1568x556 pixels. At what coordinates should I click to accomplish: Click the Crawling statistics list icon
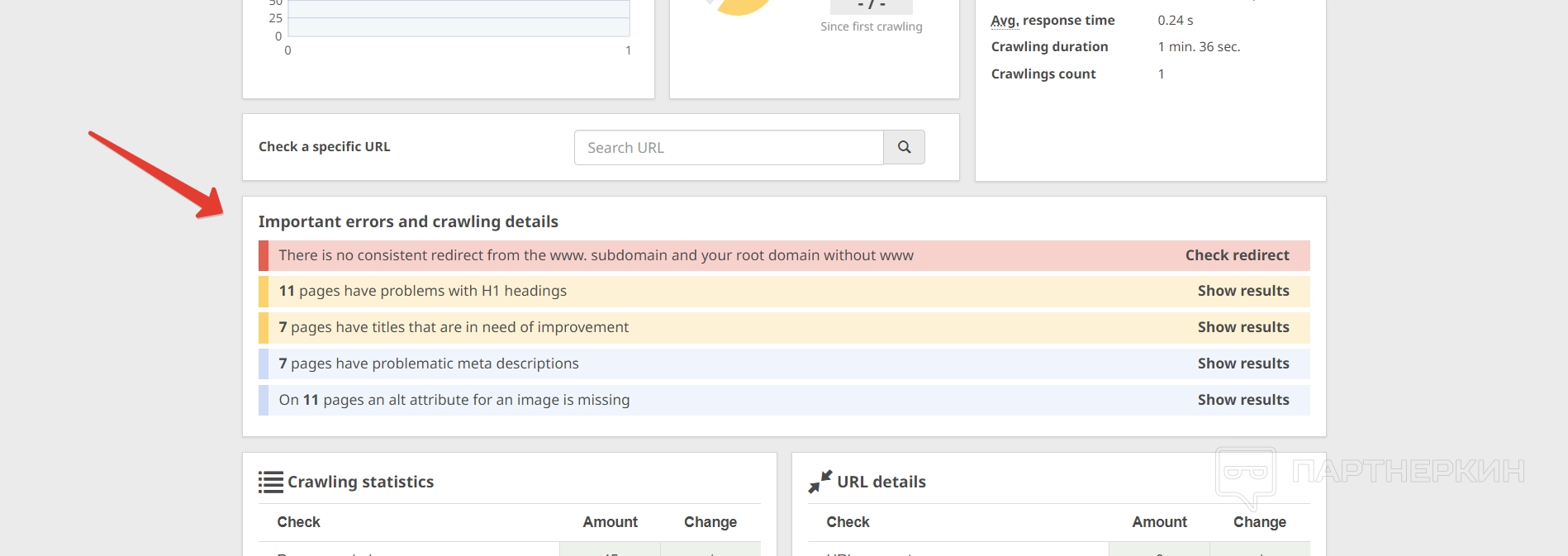coord(270,482)
